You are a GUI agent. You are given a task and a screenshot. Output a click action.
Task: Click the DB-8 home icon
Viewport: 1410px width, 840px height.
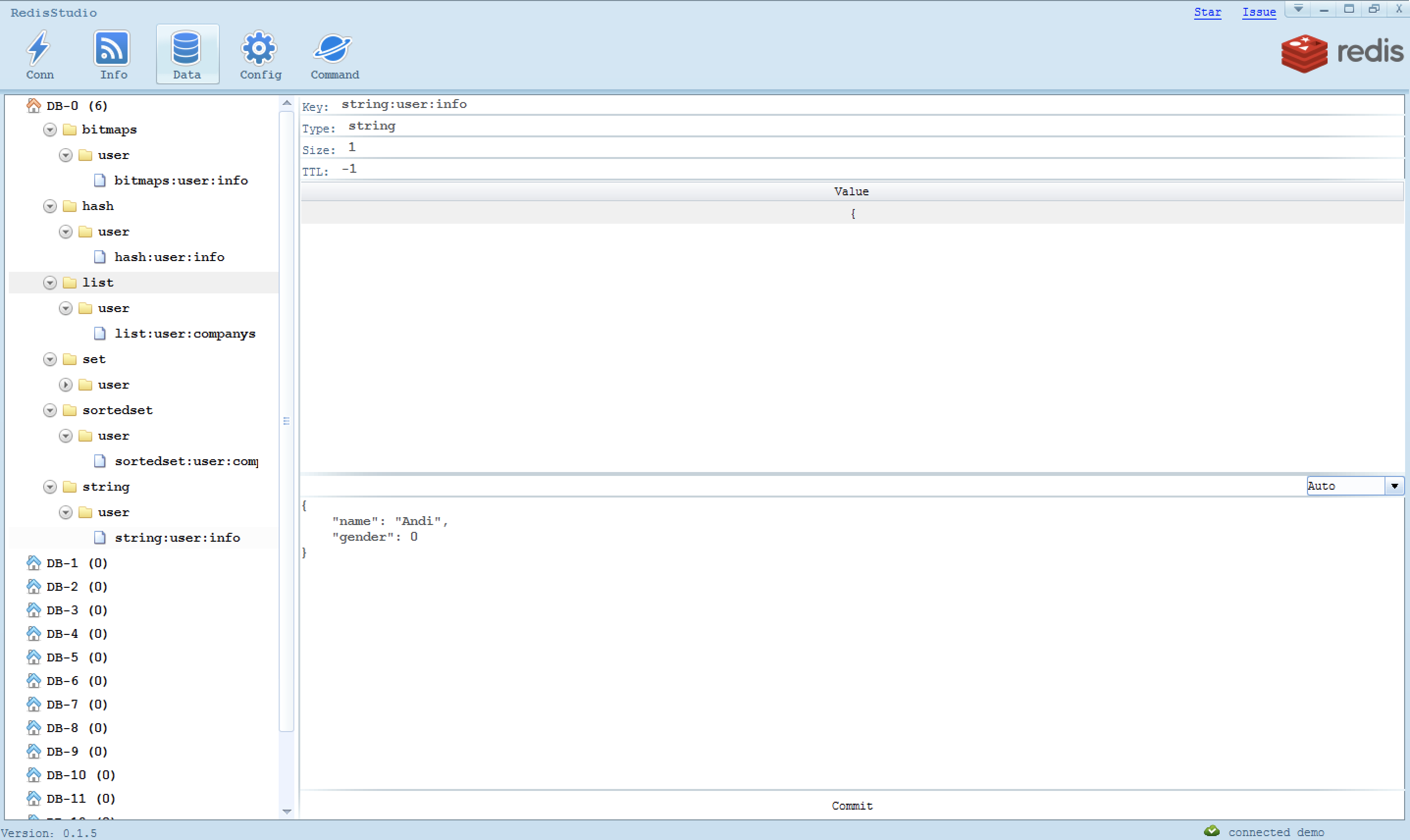[34, 727]
